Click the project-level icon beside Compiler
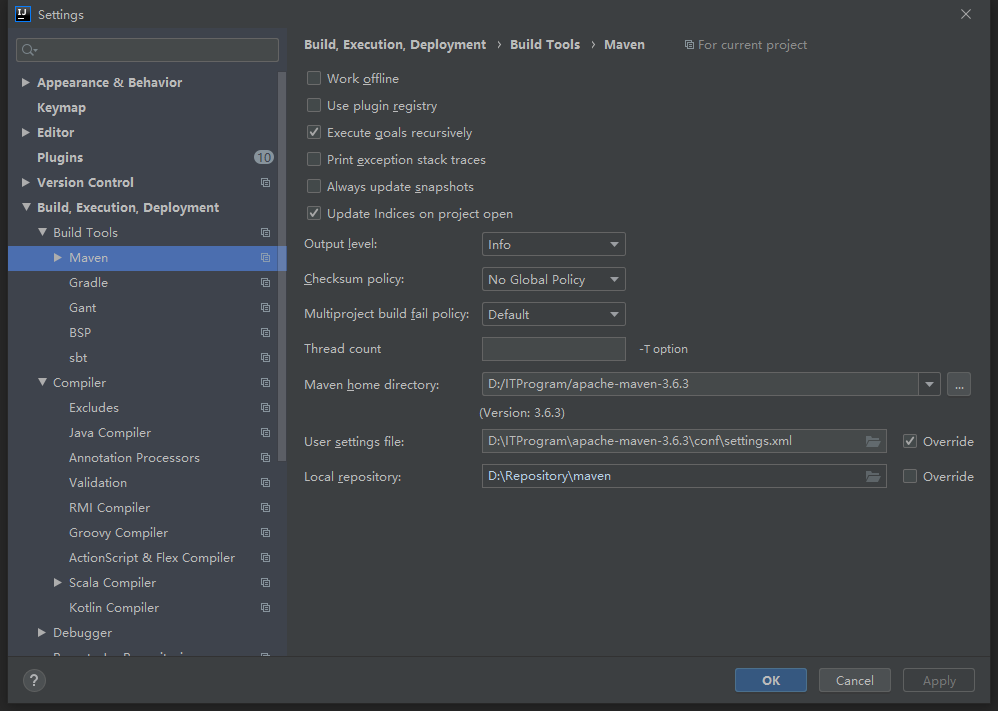 (265, 383)
